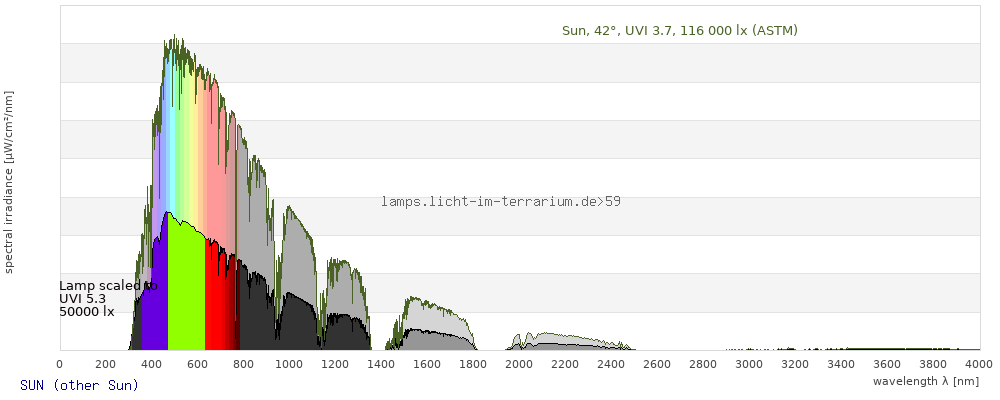
Task: Click the gray sun hump near 2200 nm
Action: (x=565, y=339)
